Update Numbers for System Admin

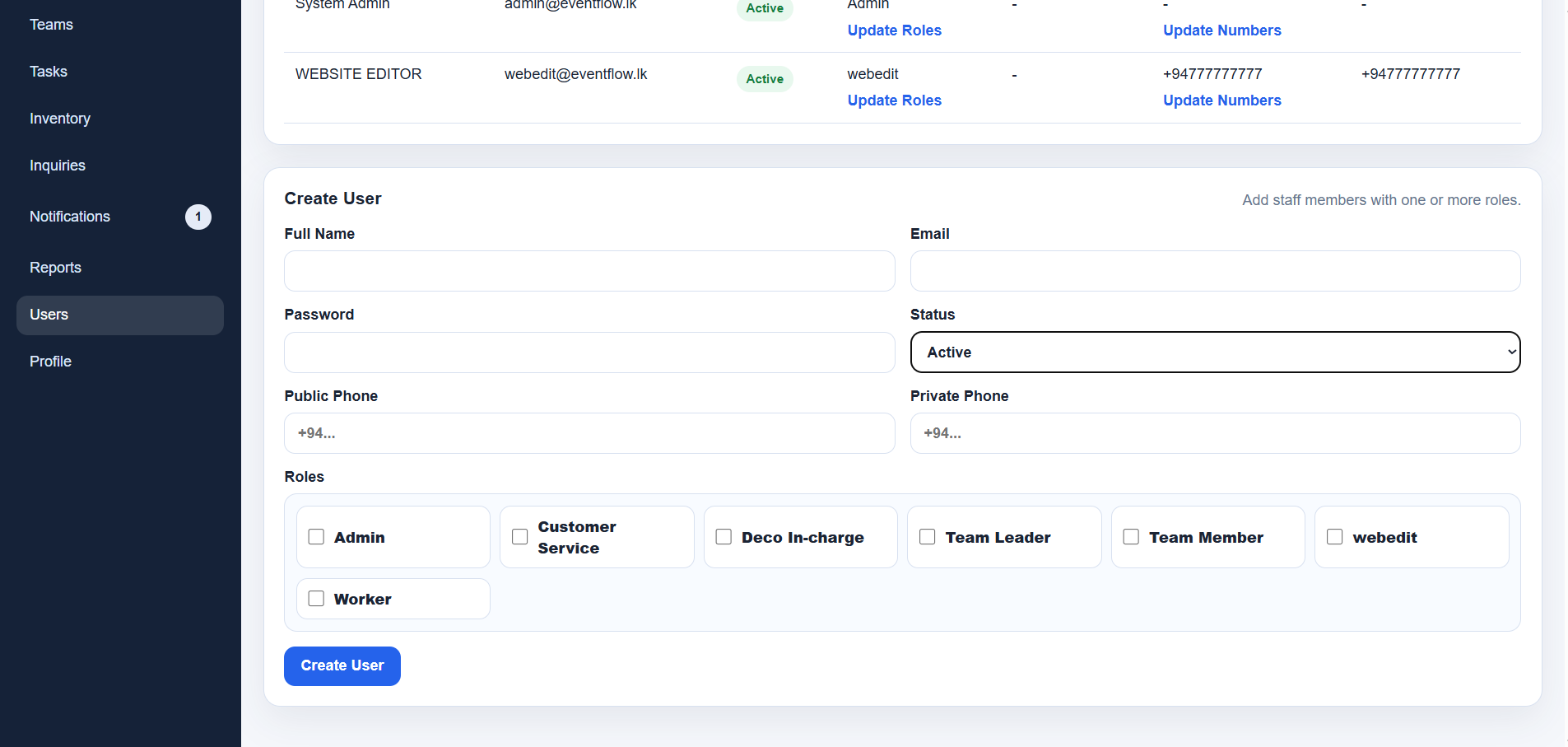pyautogui.click(x=1221, y=30)
